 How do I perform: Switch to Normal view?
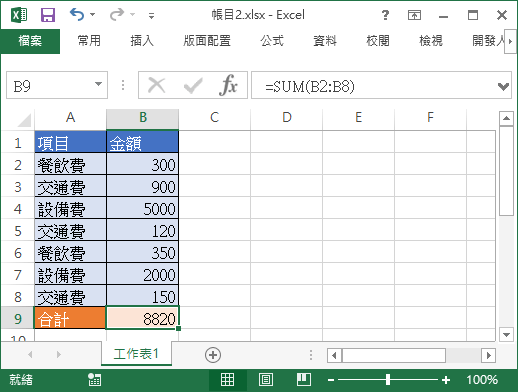coord(227,380)
